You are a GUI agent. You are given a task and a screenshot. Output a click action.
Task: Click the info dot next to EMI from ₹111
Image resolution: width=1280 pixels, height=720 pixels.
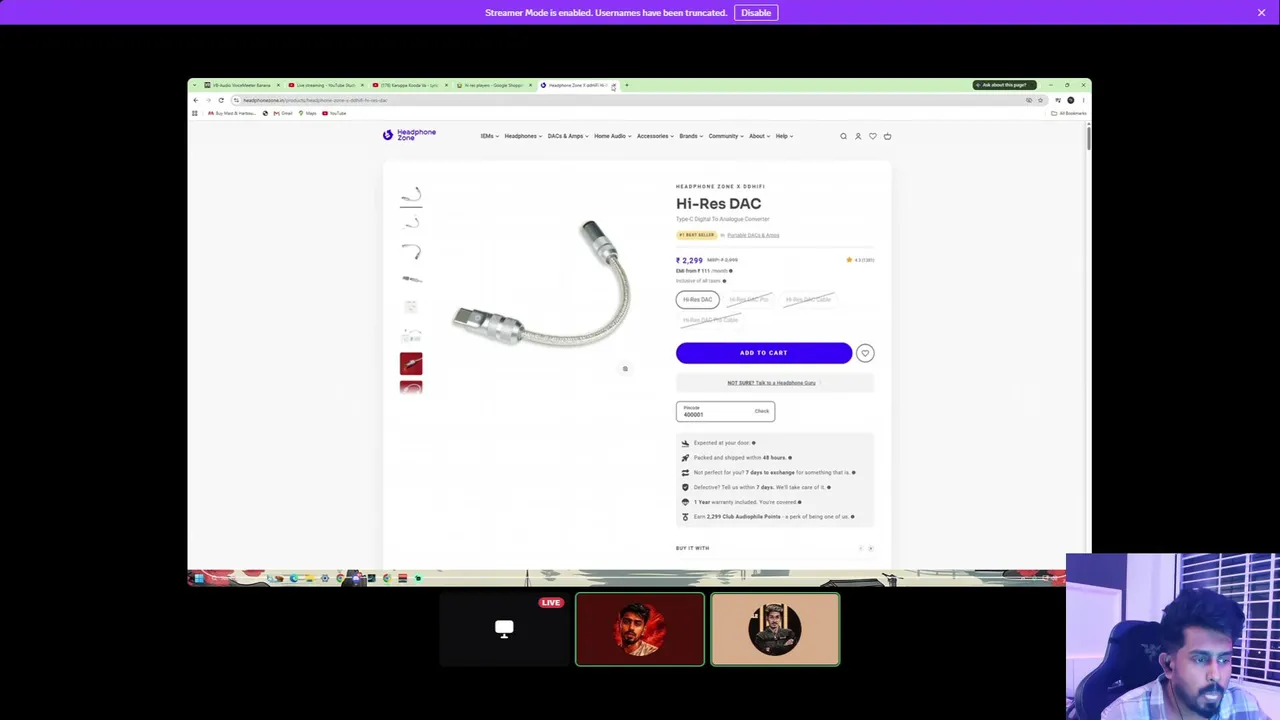coord(731,271)
